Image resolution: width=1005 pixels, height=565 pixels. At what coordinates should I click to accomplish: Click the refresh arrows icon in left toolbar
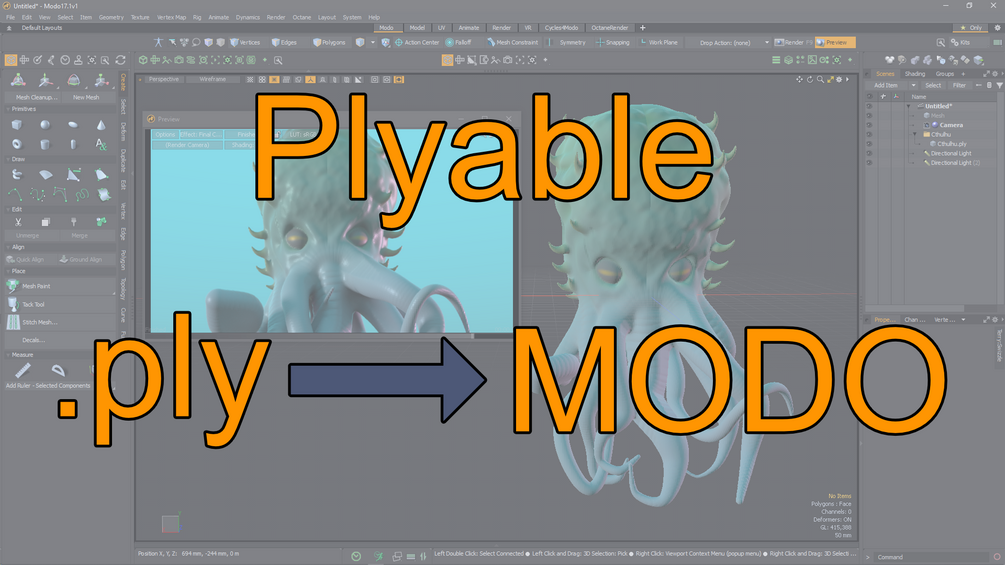pos(120,60)
